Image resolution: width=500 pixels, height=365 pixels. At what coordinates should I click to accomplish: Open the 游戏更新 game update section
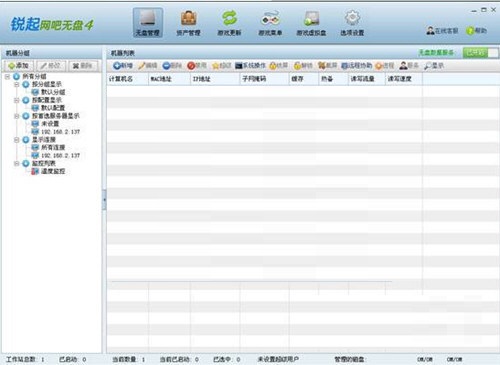tap(229, 23)
